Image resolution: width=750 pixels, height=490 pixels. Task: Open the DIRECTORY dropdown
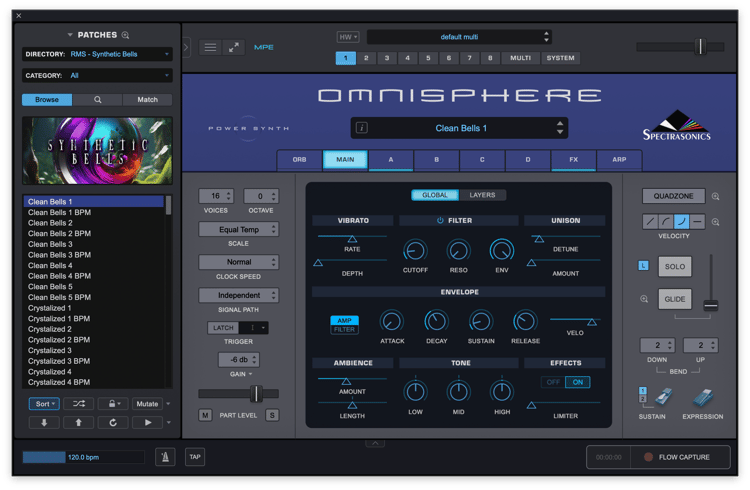97,54
